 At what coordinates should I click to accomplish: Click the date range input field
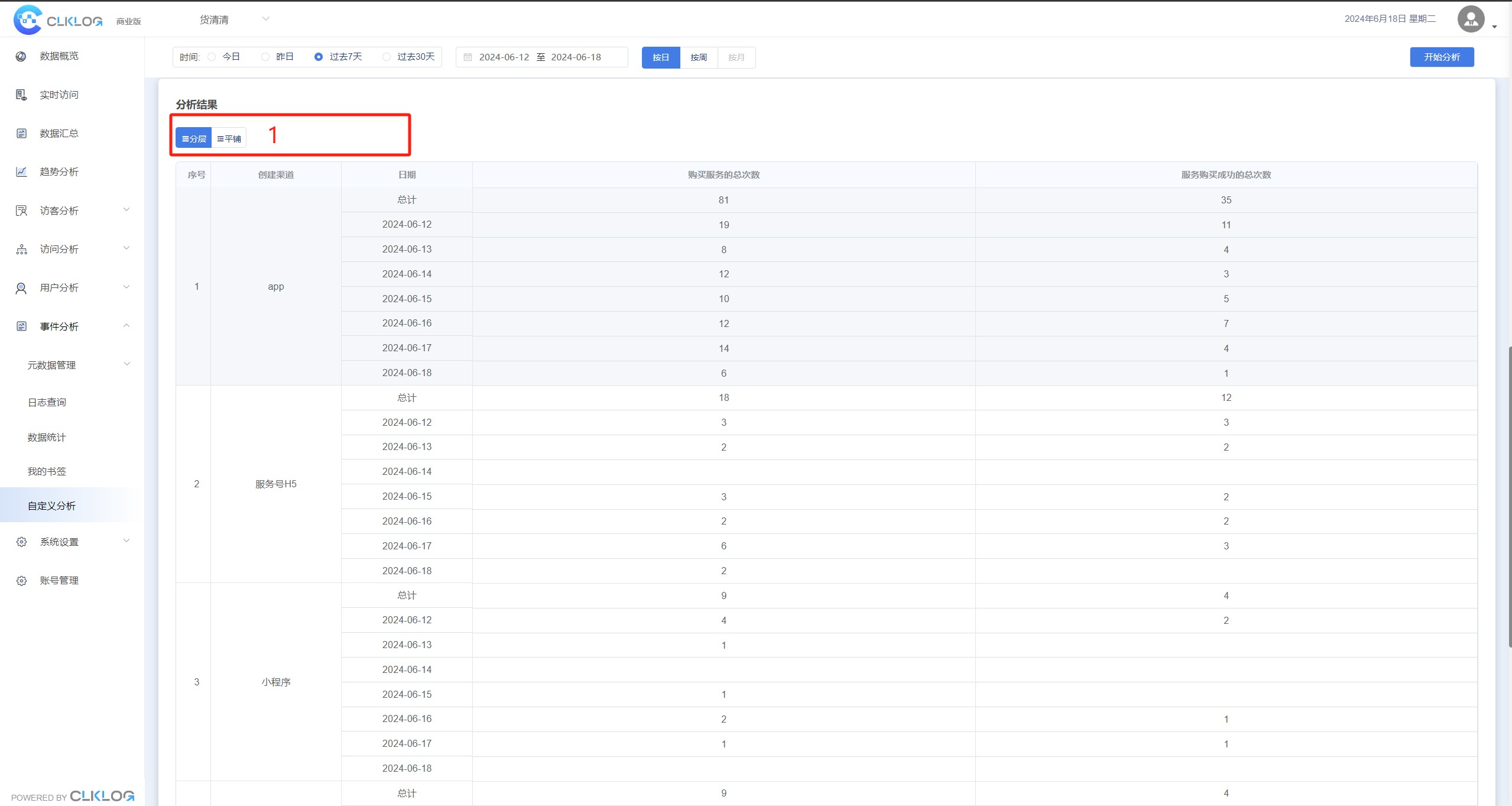(x=541, y=57)
